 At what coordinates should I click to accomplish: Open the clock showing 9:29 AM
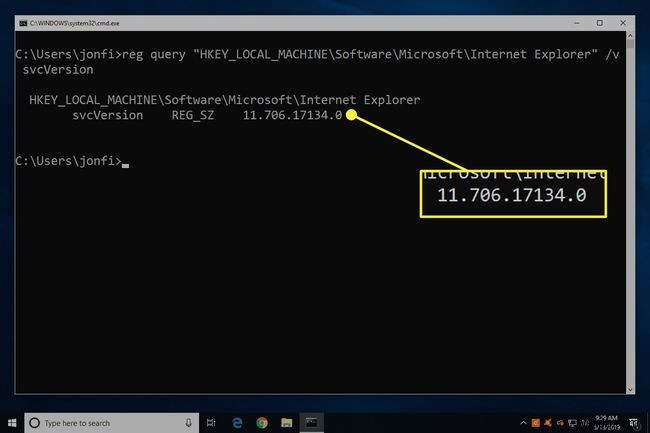coord(607,422)
